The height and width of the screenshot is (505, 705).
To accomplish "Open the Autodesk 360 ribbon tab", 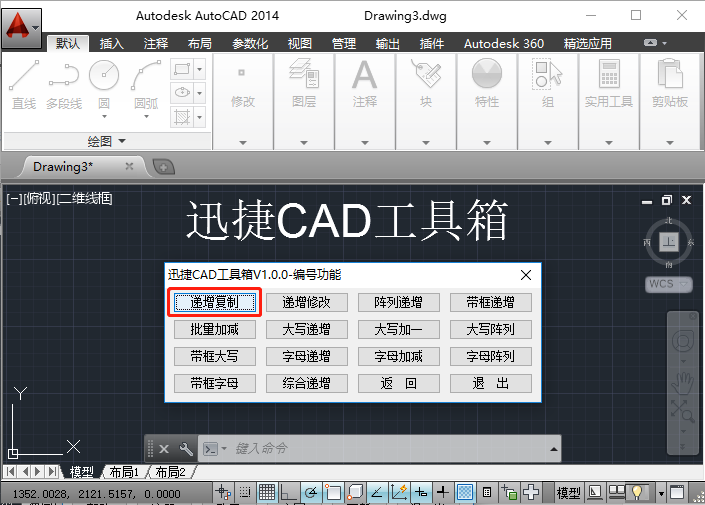I will (504, 44).
